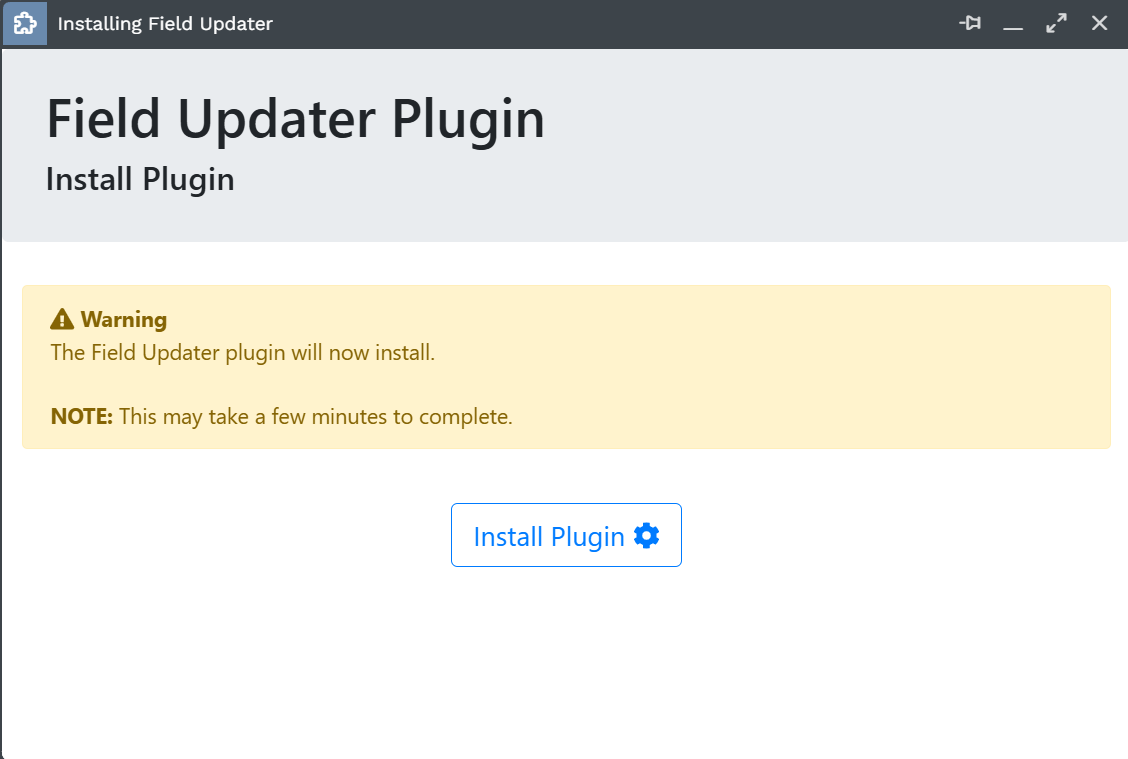The image size is (1128, 759).
Task: Close the Installing Field Updater window
Action: pos(1099,23)
